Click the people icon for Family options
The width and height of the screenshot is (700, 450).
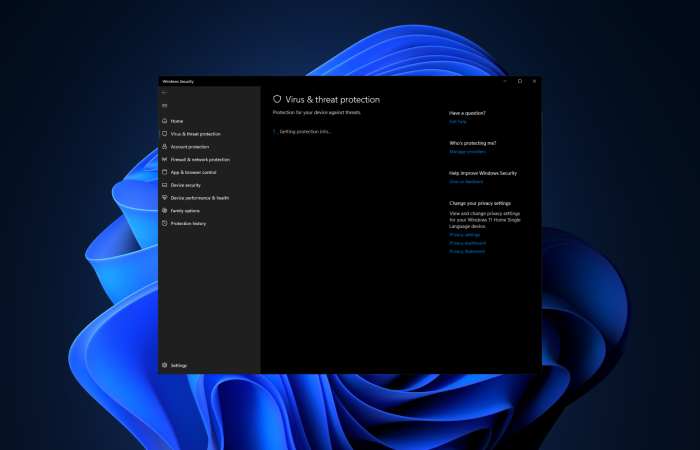pos(164,210)
